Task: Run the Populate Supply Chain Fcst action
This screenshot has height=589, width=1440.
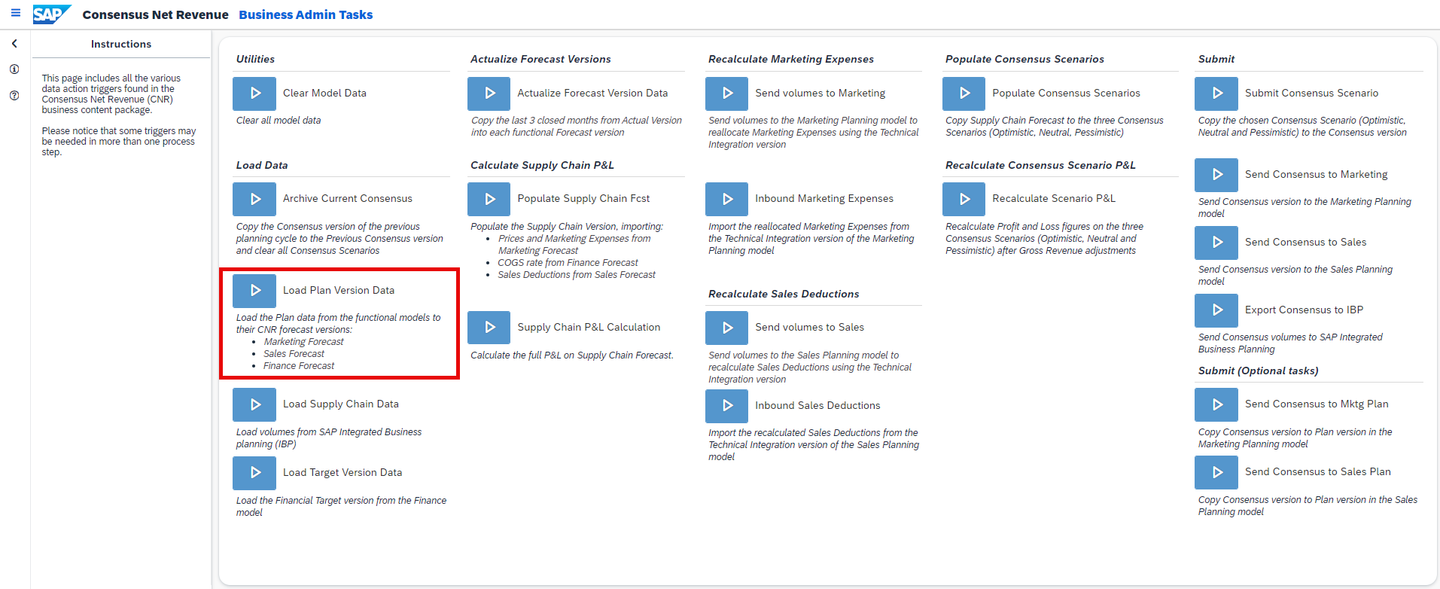Action: [489, 199]
